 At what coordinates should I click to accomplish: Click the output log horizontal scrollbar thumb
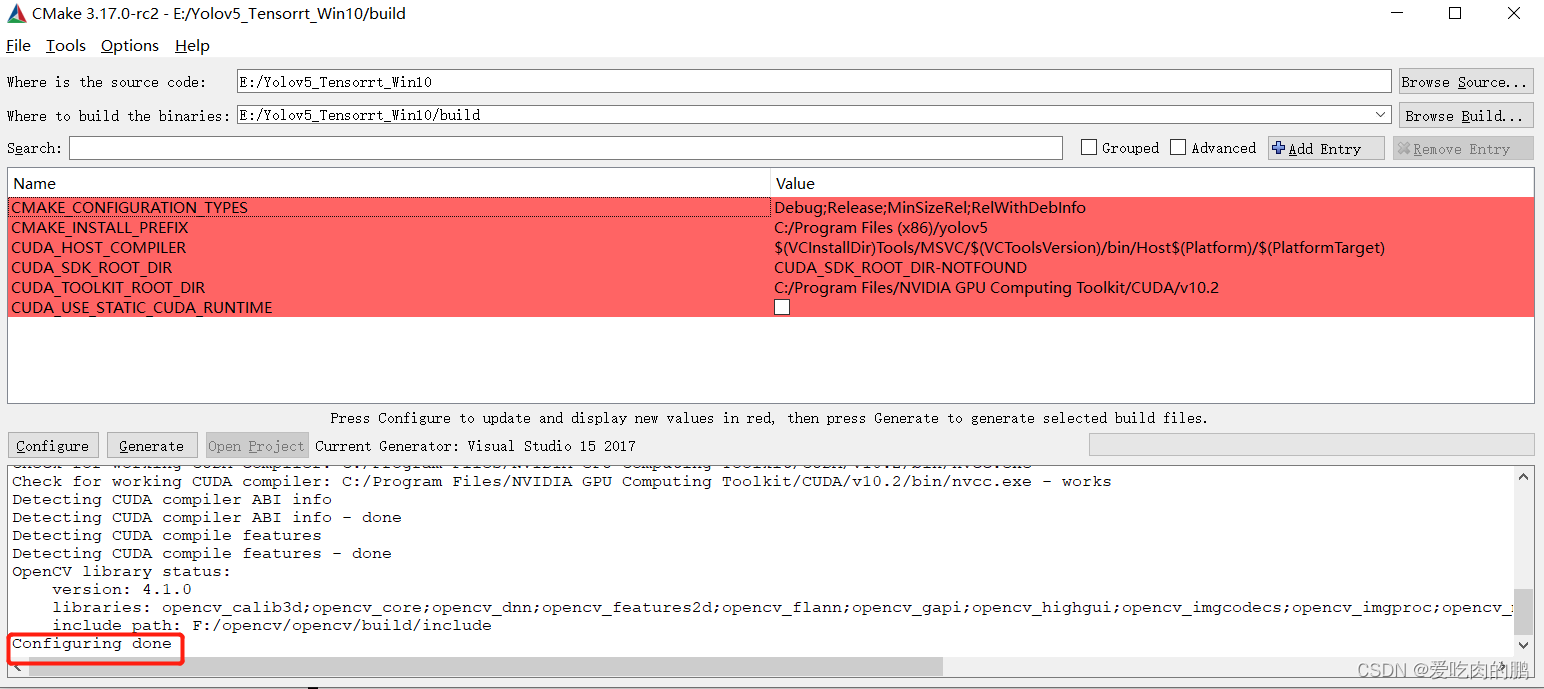[x=486, y=666]
